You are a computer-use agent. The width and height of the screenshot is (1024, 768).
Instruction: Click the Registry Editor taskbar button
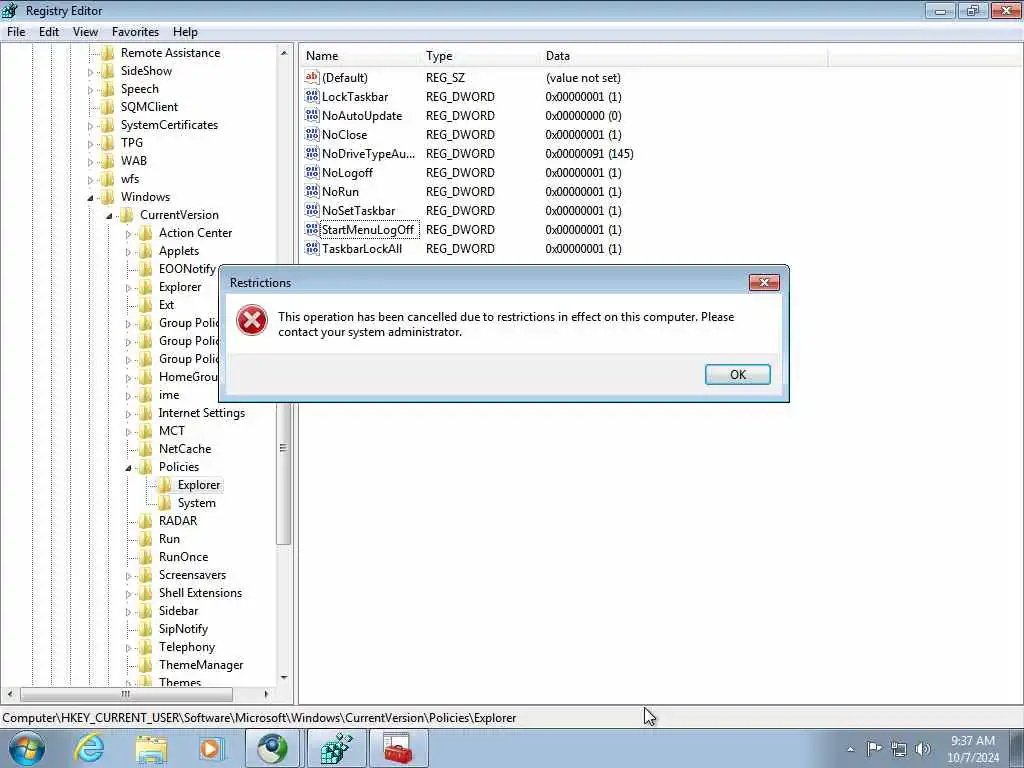coord(337,748)
